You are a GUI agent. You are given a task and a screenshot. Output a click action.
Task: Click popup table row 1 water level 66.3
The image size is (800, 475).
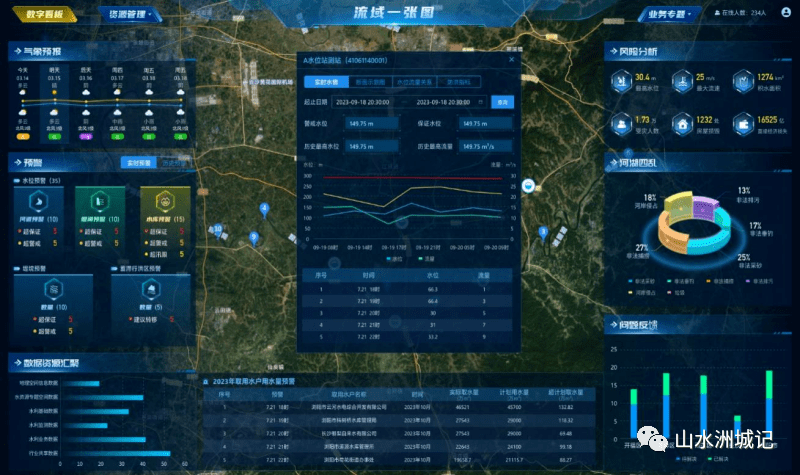pyautogui.click(x=433, y=289)
